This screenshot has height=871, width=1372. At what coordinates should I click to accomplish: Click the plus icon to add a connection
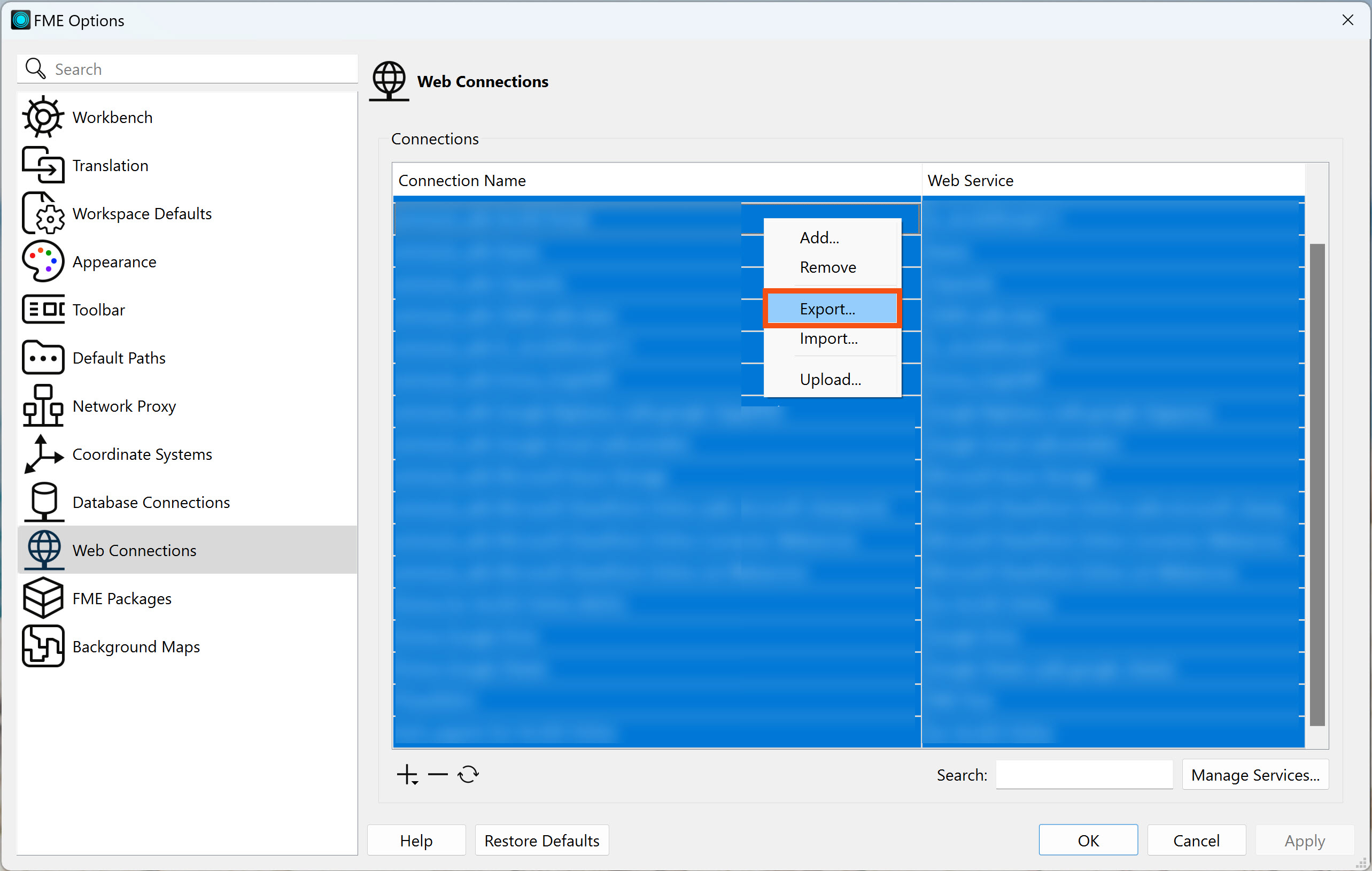[x=407, y=775]
